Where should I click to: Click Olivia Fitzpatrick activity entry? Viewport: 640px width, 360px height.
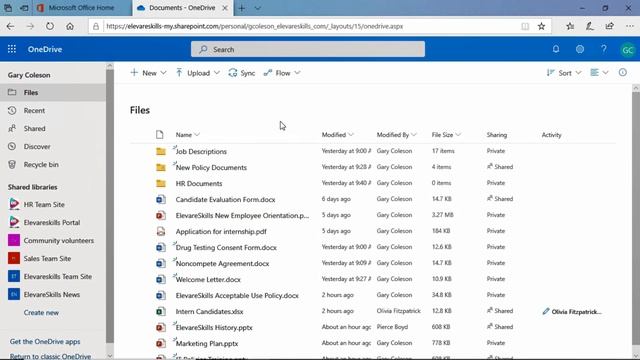point(572,311)
